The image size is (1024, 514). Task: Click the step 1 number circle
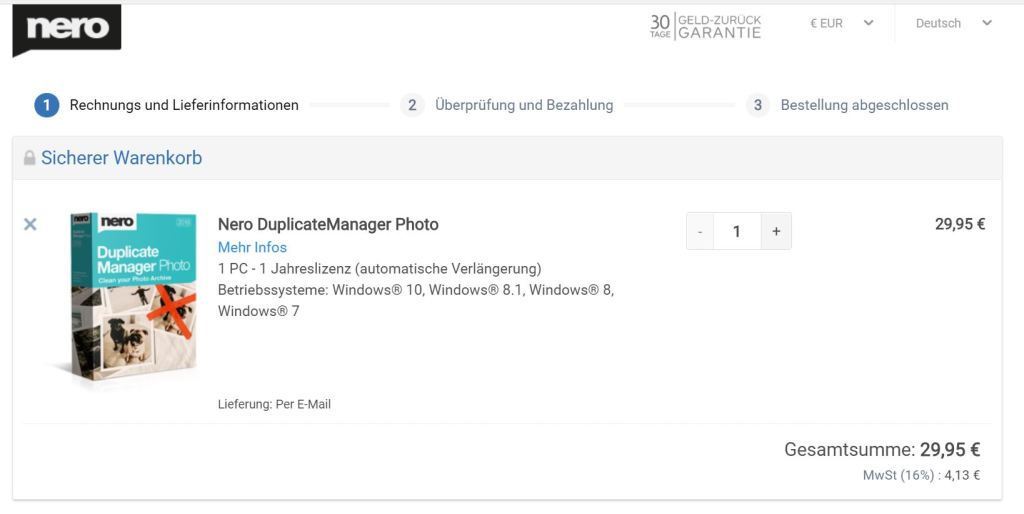click(x=46, y=105)
